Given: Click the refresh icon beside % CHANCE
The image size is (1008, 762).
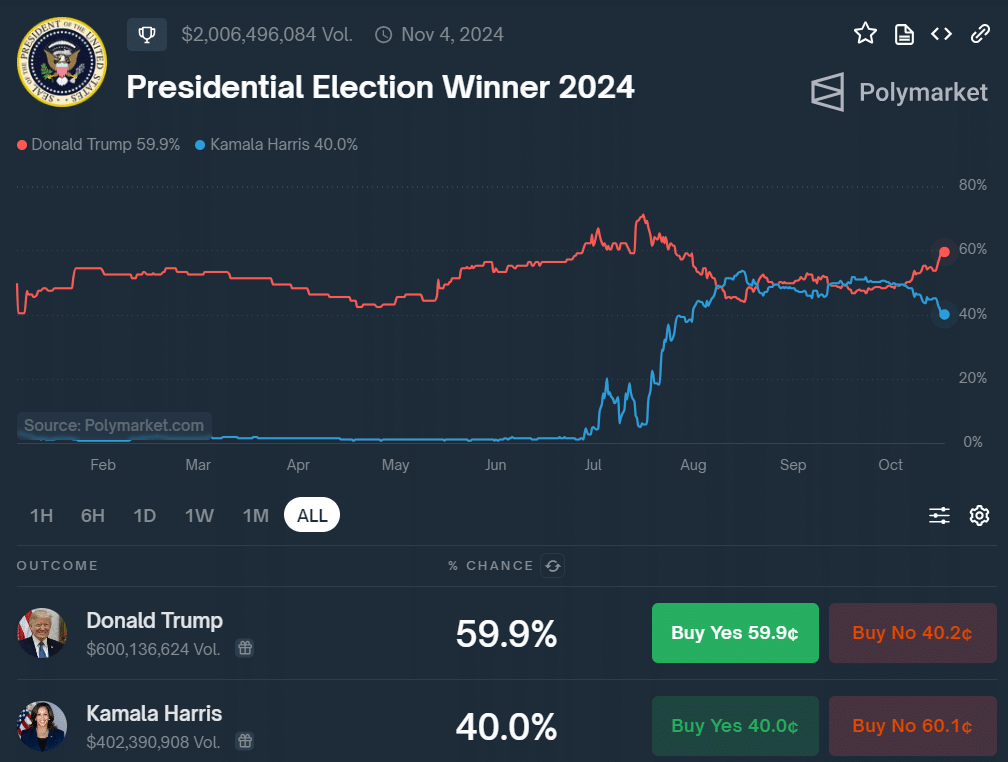Looking at the screenshot, I should click(x=553, y=566).
